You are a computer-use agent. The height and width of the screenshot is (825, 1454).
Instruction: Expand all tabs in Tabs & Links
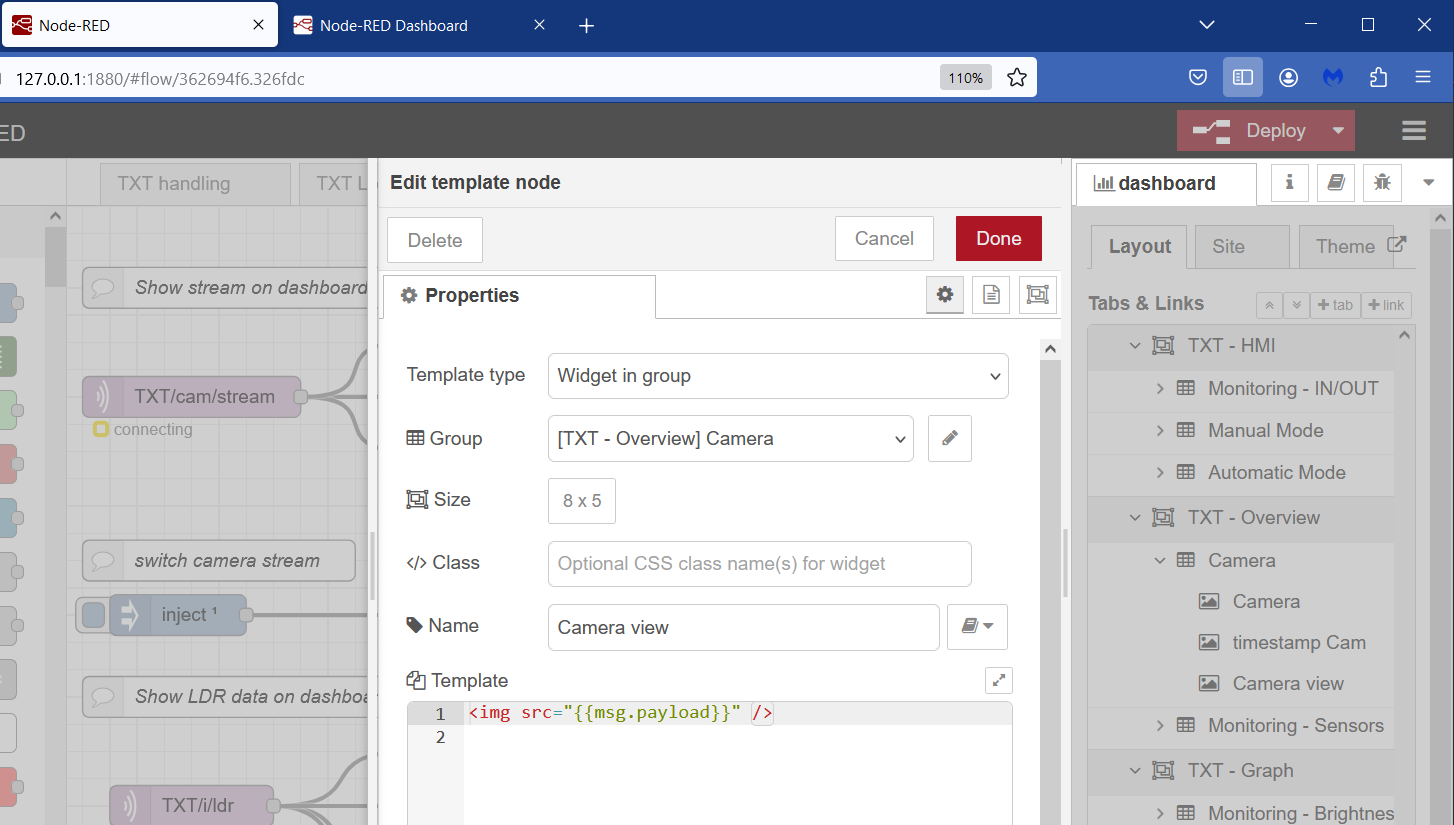pos(1296,305)
